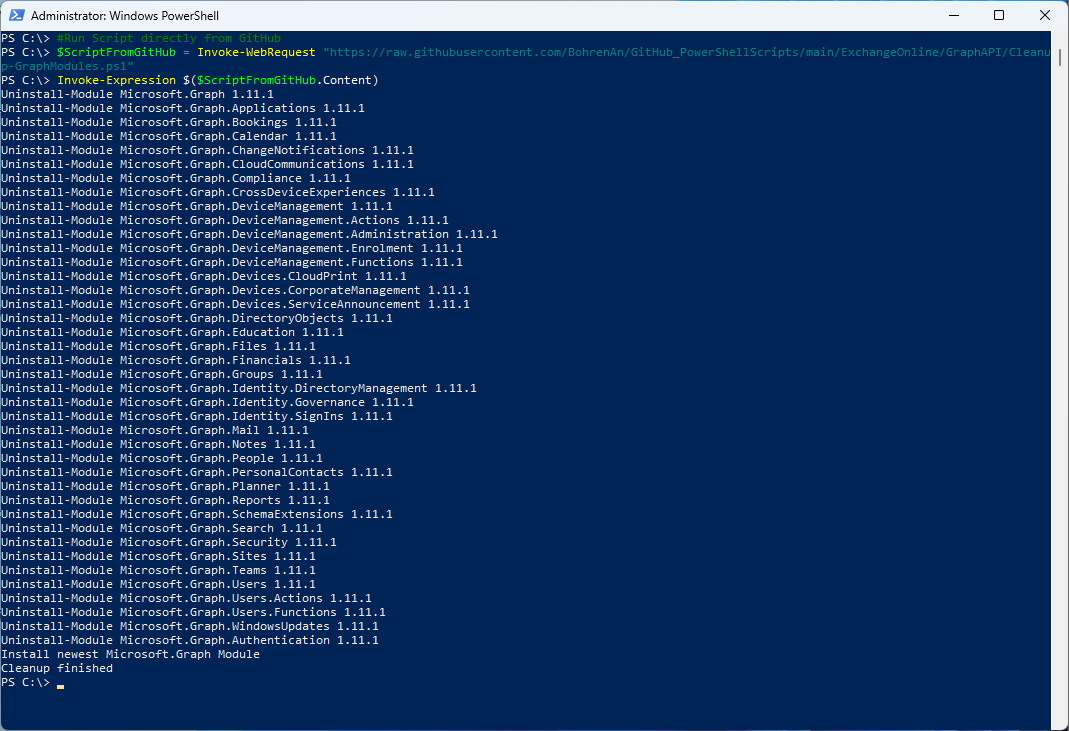Click the 'Microsoft.Graph.Devices.CloudPrint 1.11.1' line

[x=204, y=276]
